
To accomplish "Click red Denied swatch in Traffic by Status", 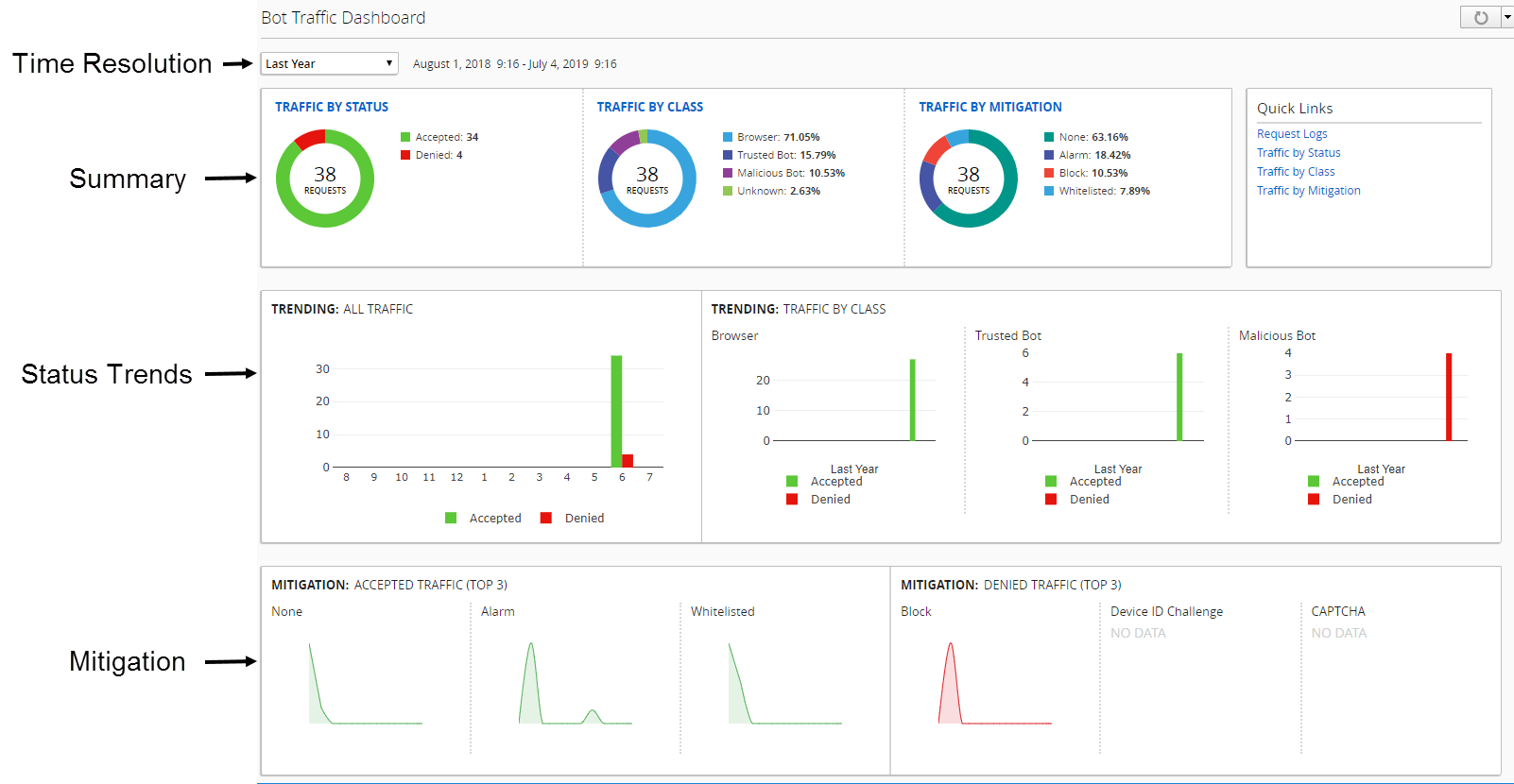I will click(405, 155).
